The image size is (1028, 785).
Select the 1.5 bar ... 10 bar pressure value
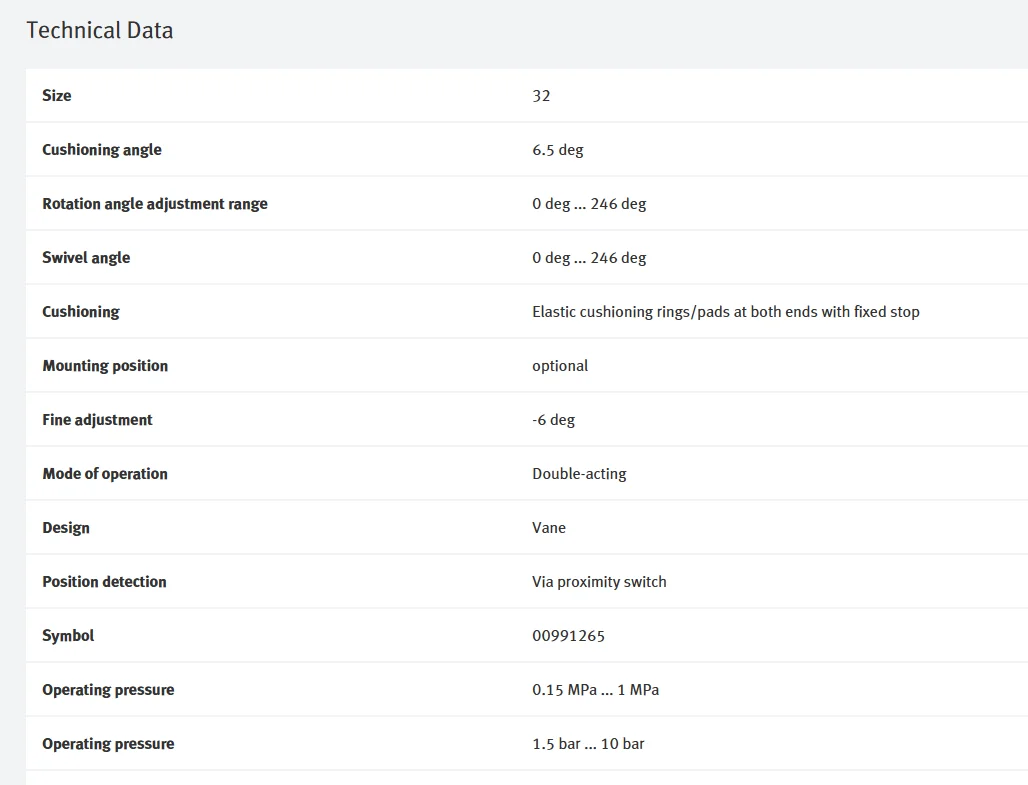588,744
